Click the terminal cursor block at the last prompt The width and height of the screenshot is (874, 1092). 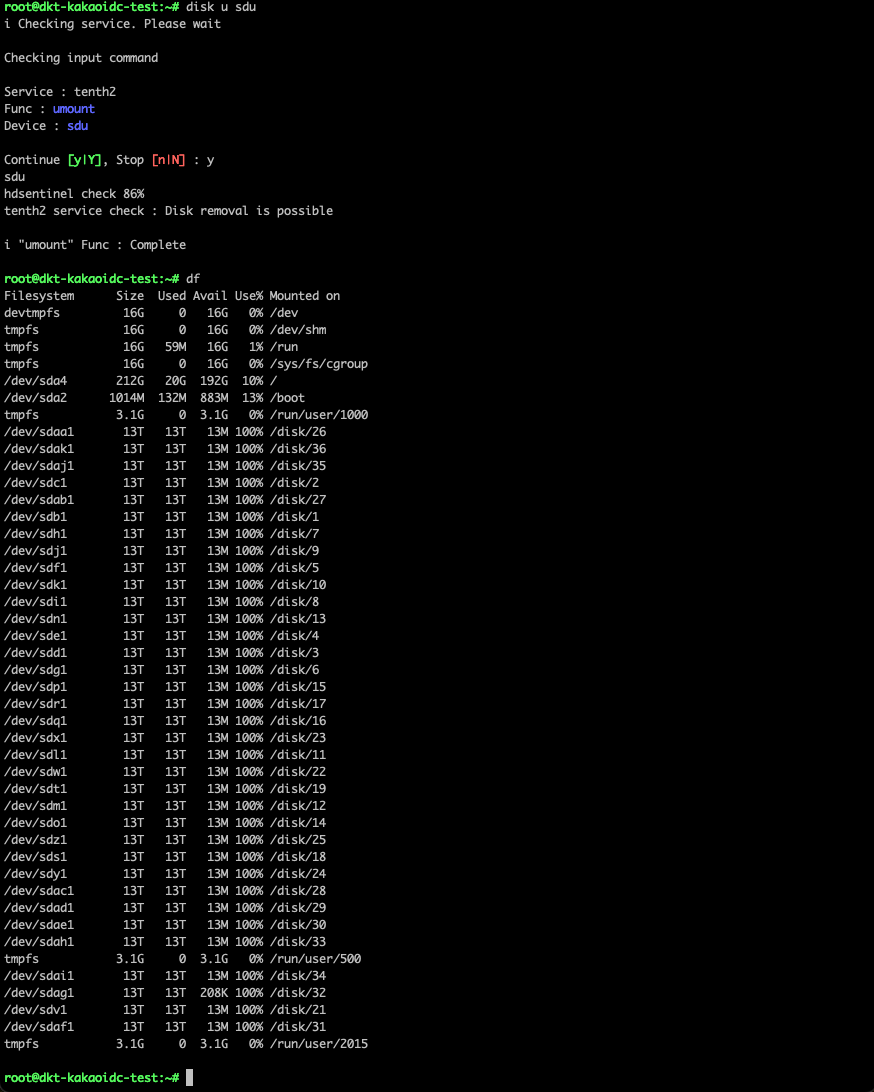click(x=189, y=1077)
